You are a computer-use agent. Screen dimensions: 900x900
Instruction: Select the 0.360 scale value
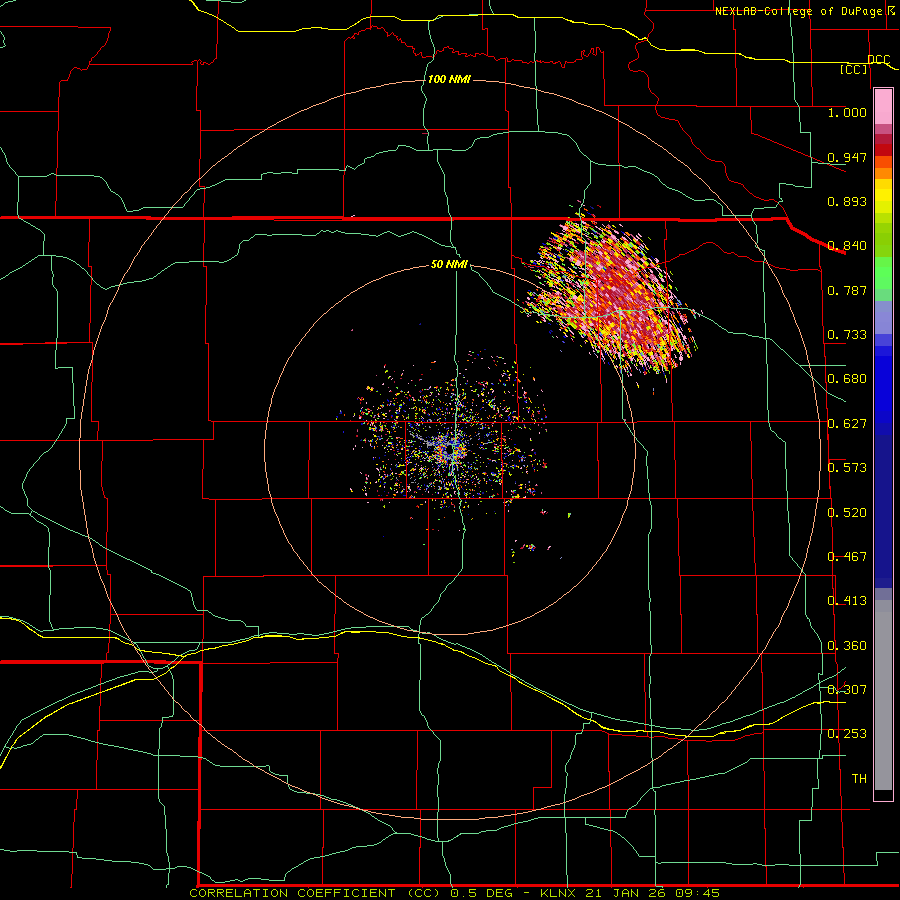coord(847,646)
